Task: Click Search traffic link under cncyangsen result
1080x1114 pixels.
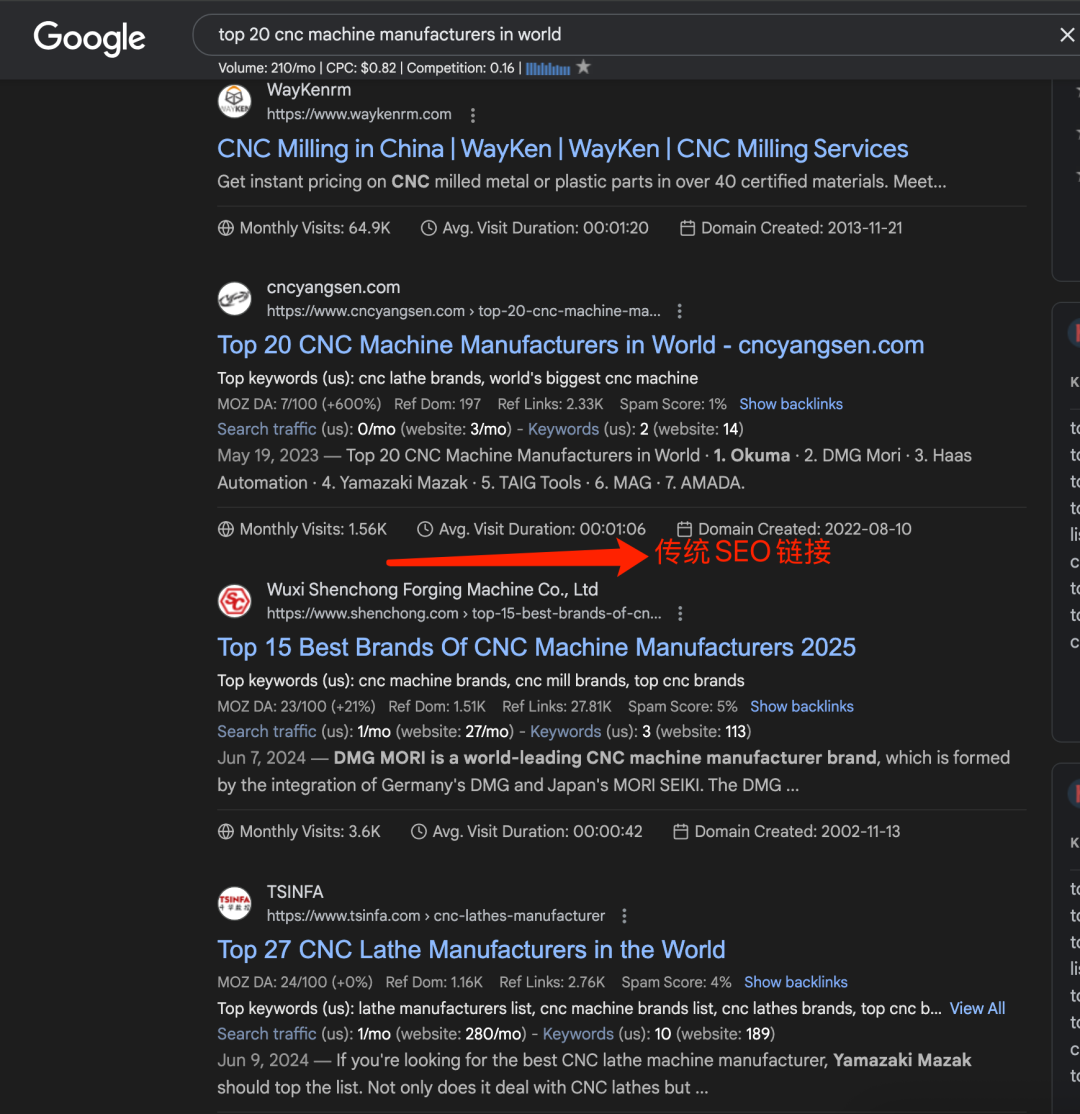Action: click(x=266, y=429)
